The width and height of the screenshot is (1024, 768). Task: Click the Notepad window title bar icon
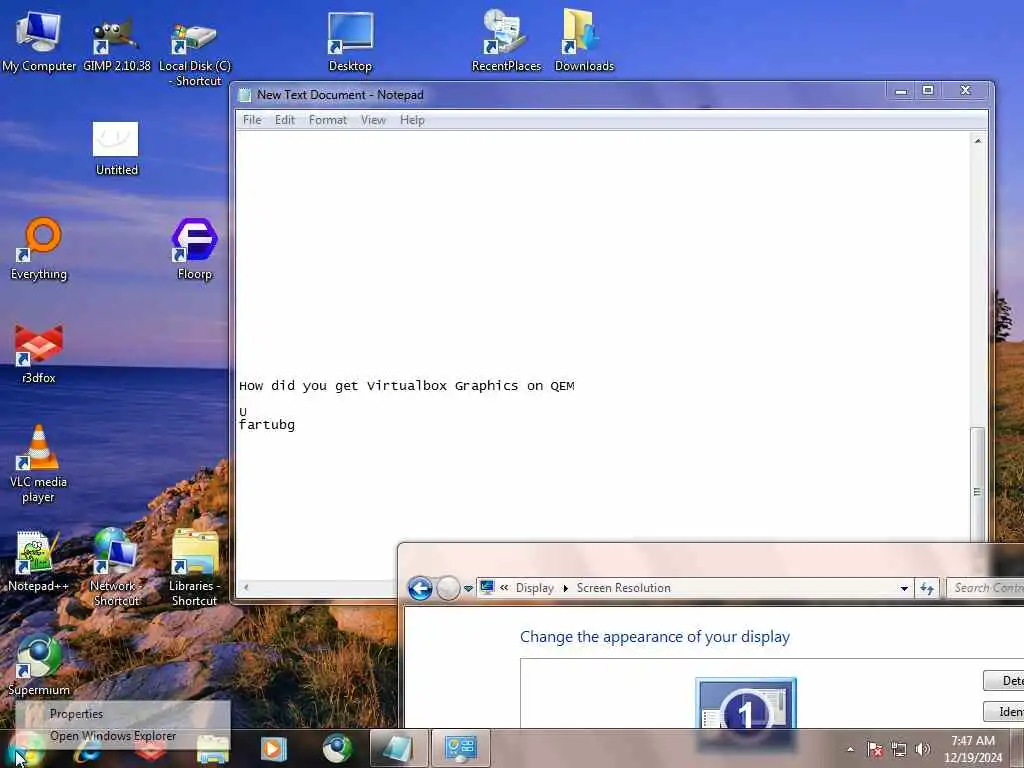pos(246,95)
